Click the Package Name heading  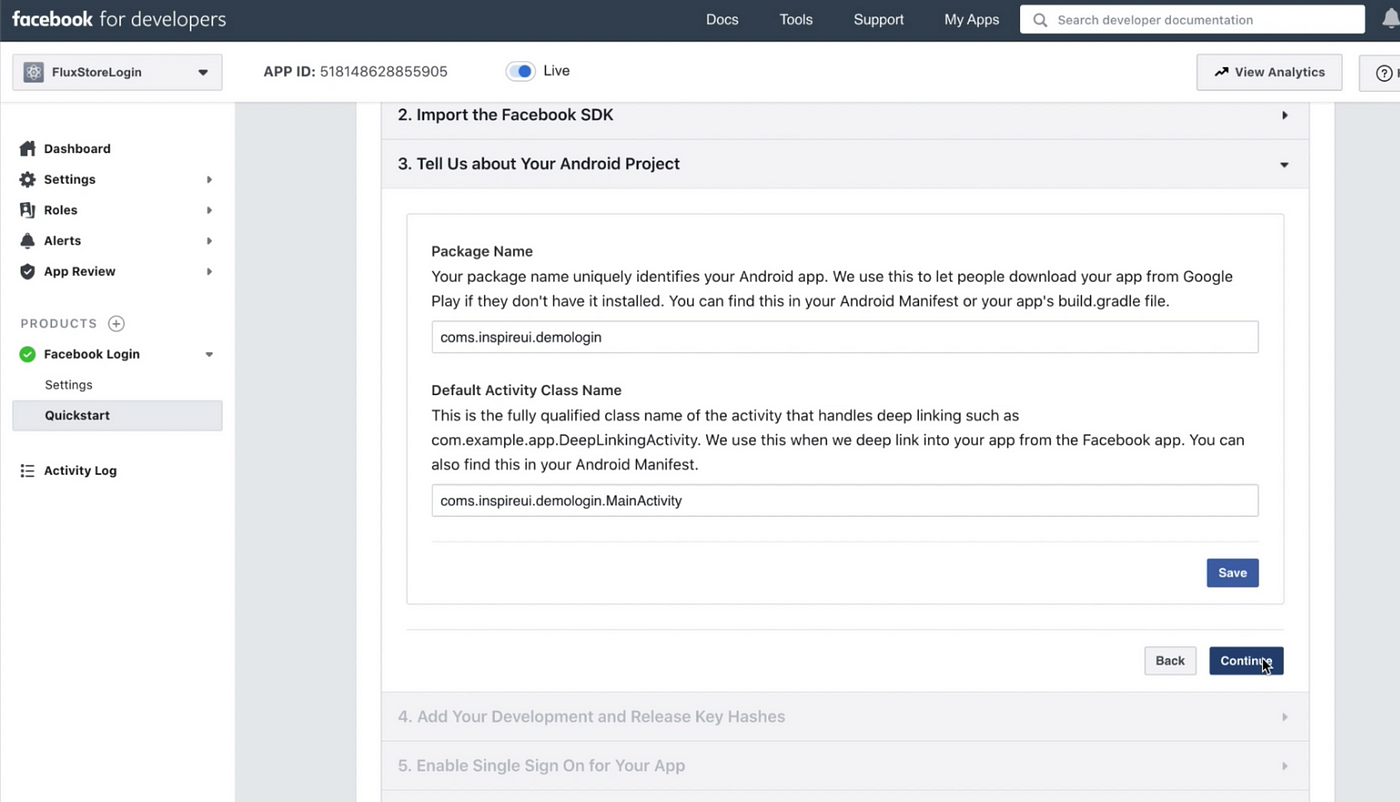482,251
